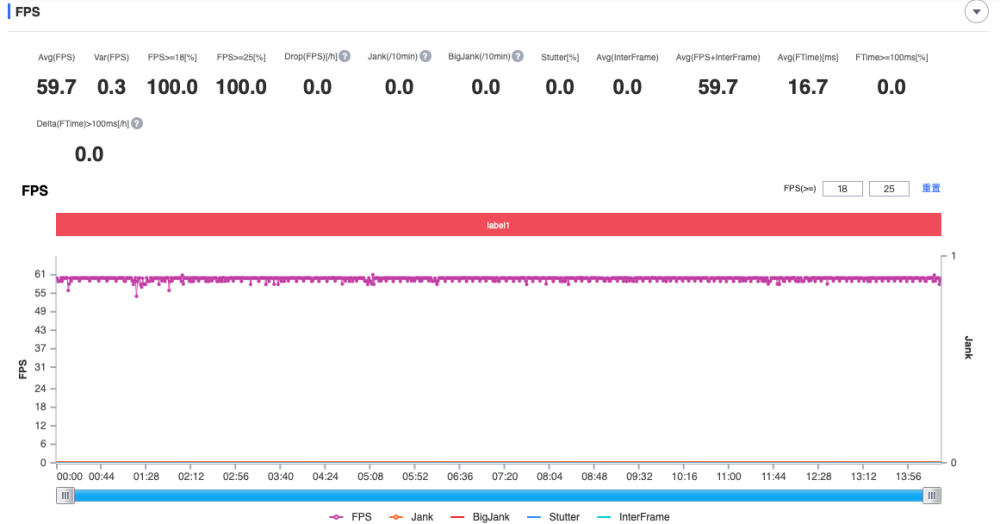This screenshot has height=524, width=1000.
Task: Click the FPS threshold field showing 18
Action: click(842, 189)
